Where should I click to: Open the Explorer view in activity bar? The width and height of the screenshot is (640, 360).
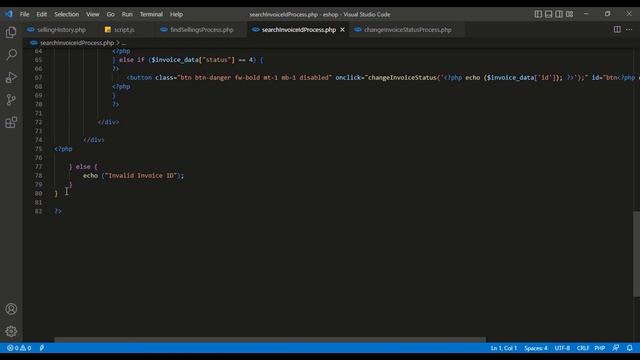11,32
